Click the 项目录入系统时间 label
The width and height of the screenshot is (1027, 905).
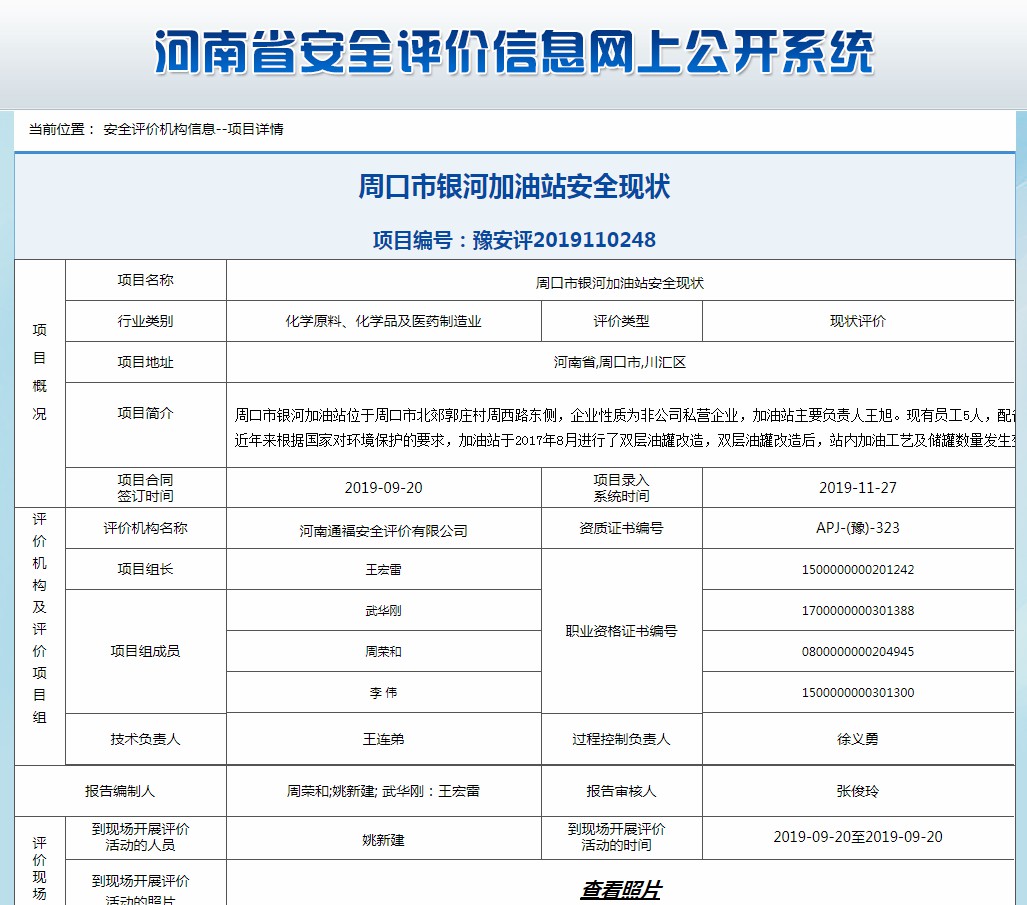point(622,488)
